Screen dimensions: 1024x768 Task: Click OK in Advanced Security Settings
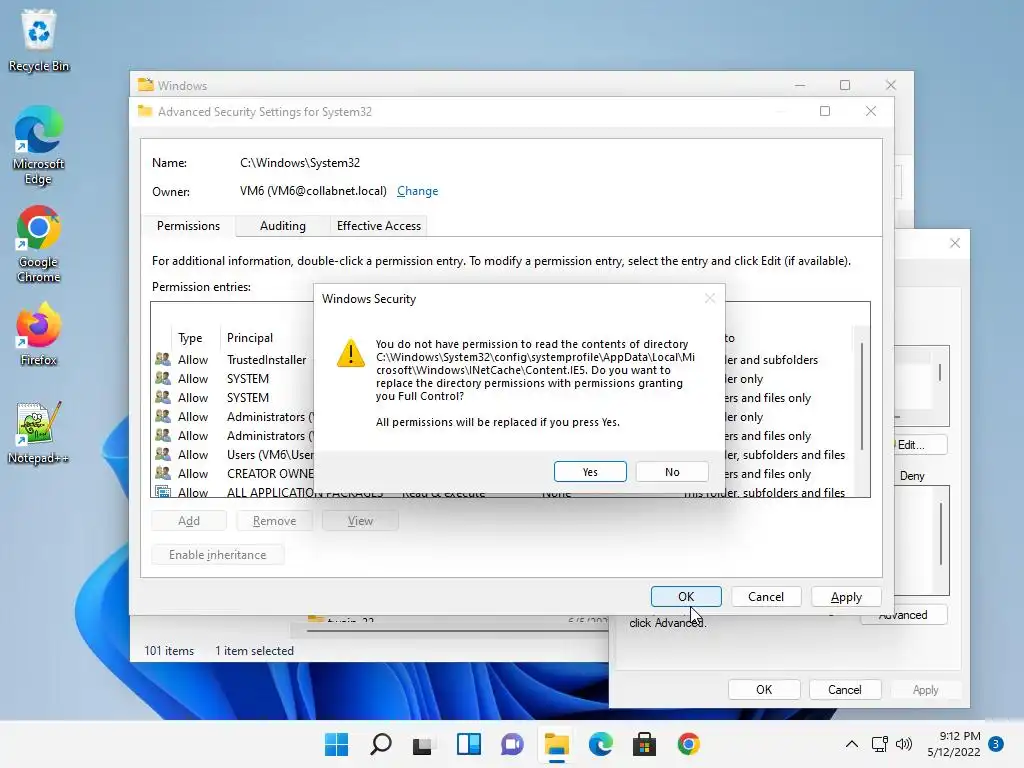(x=686, y=596)
